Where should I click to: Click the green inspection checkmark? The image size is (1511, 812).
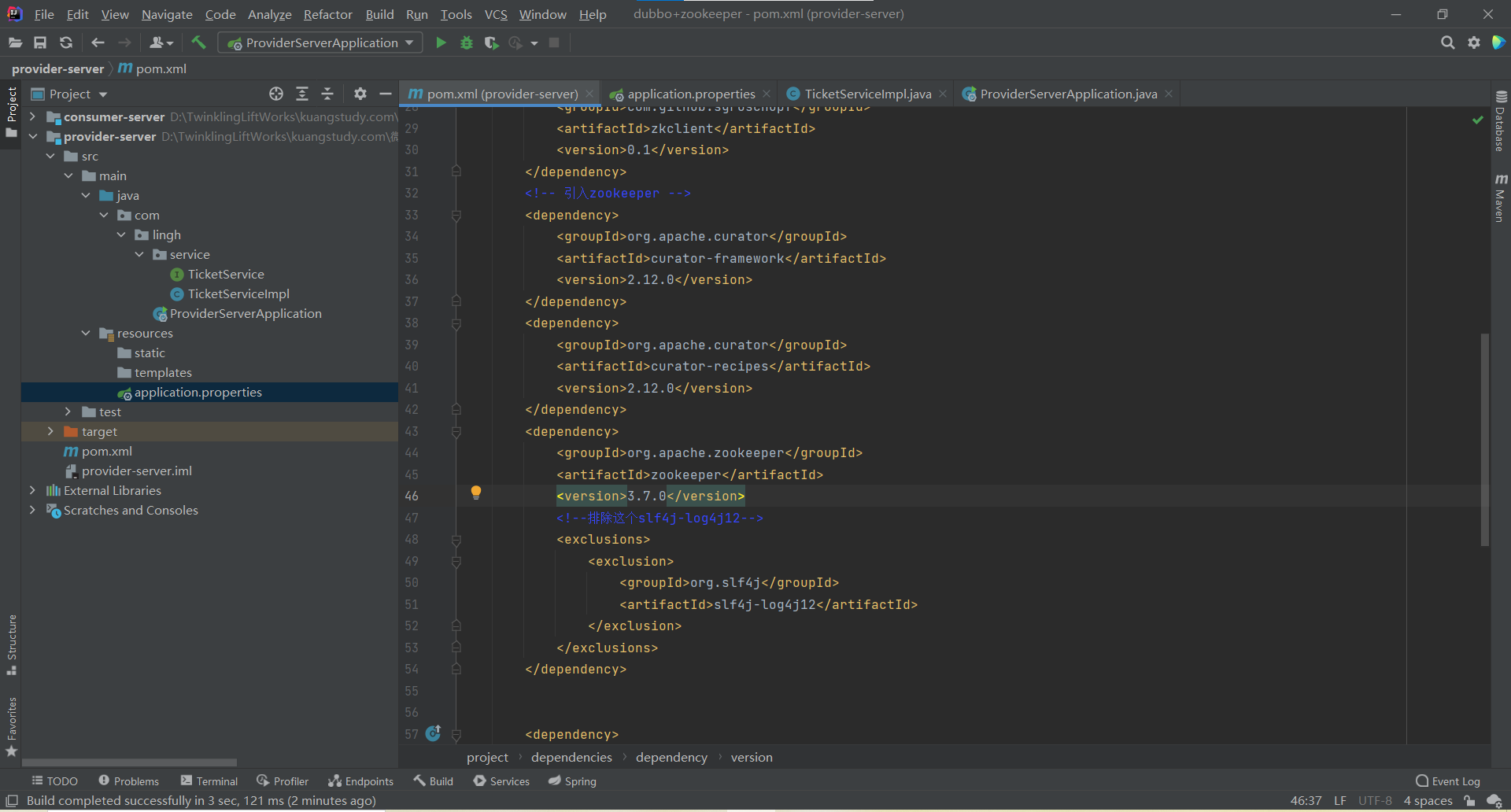[1478, 120]
